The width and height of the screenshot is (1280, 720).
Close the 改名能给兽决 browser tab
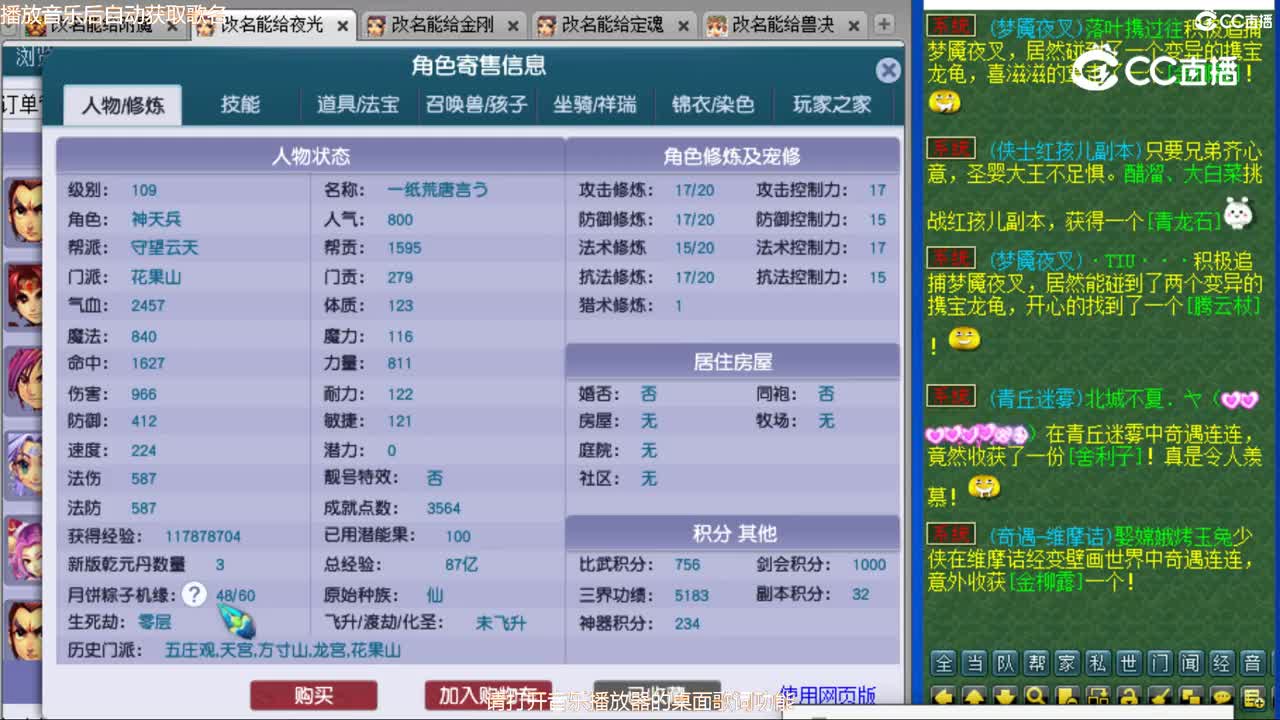click(855, 26)
